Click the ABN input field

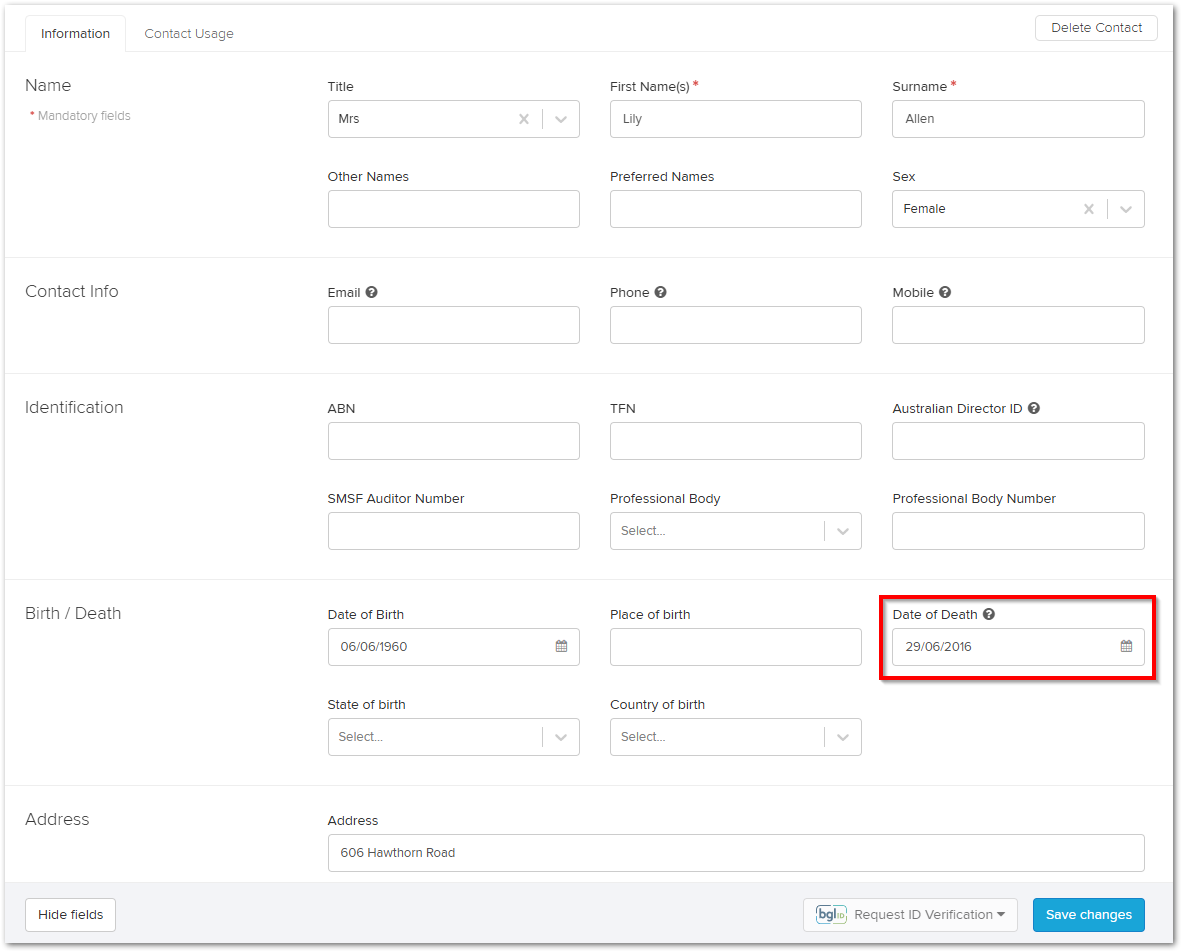454,441
